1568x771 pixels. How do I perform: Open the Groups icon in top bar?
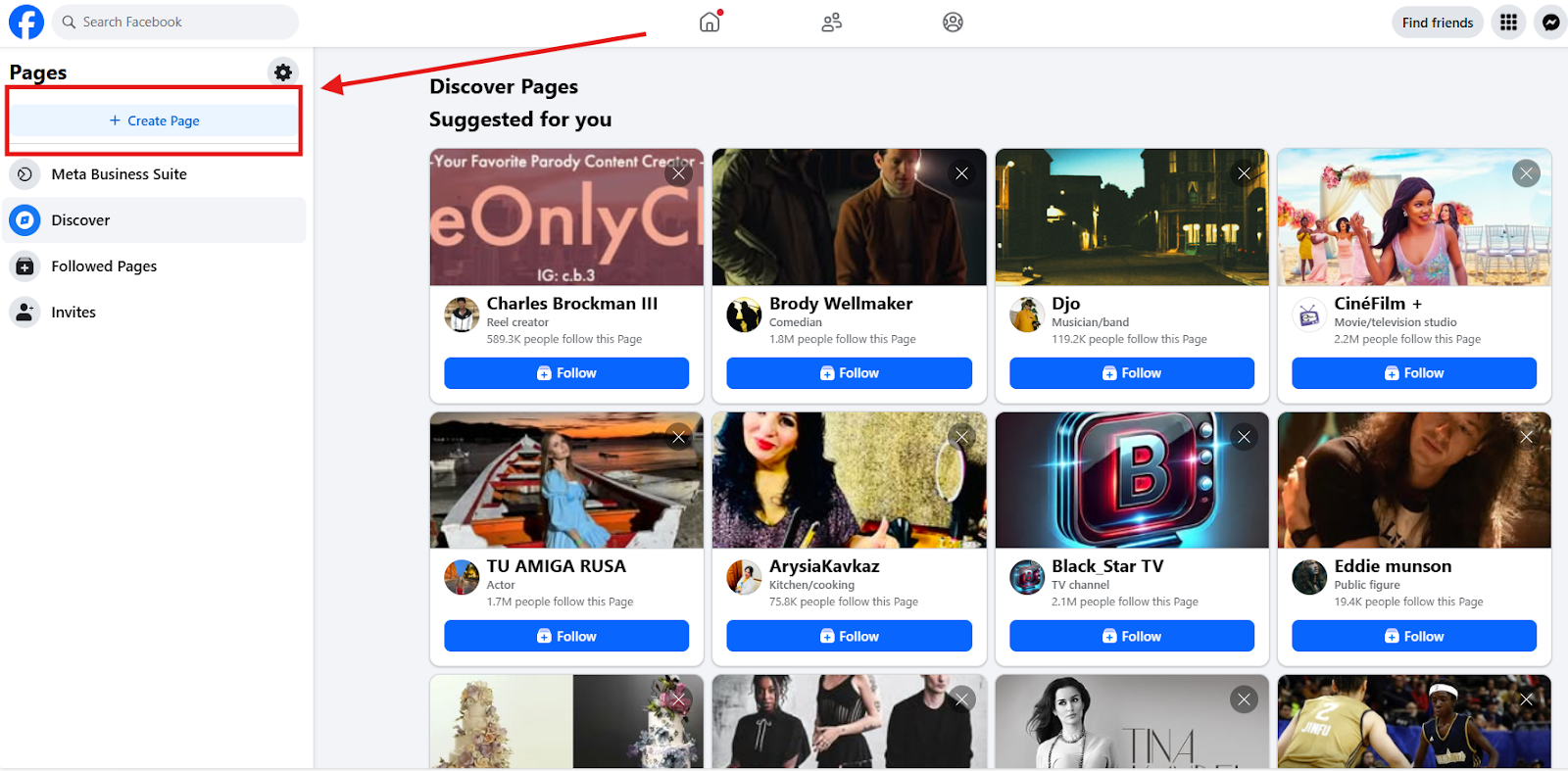953,22
